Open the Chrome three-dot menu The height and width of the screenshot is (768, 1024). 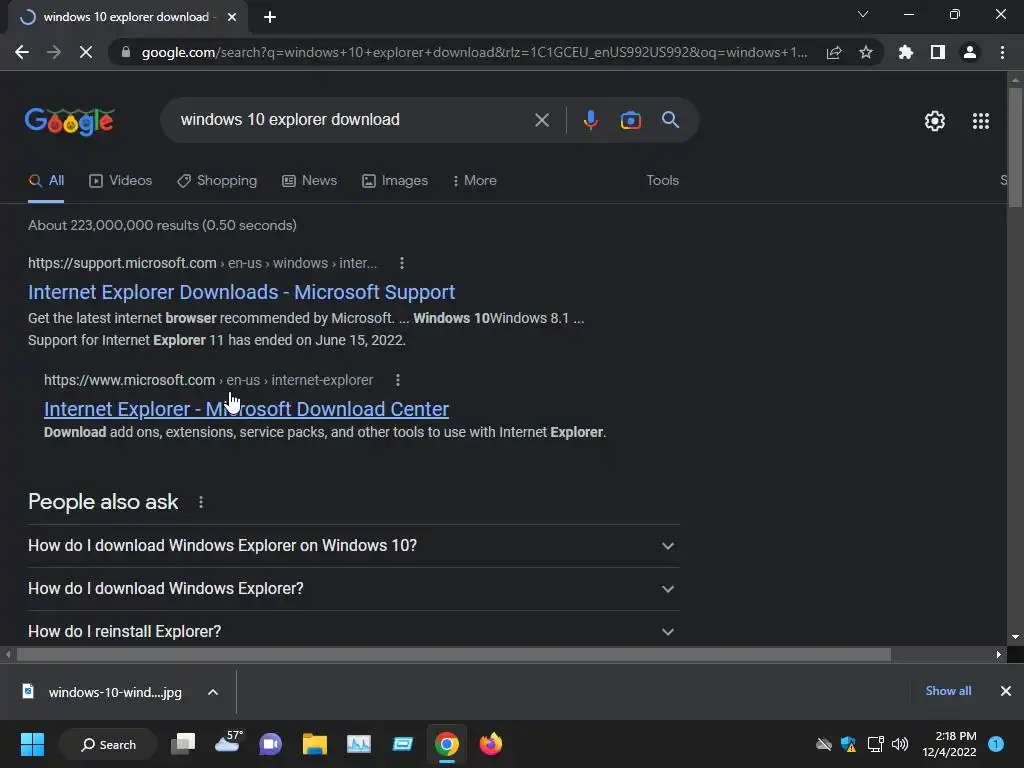pos(1002,52)
